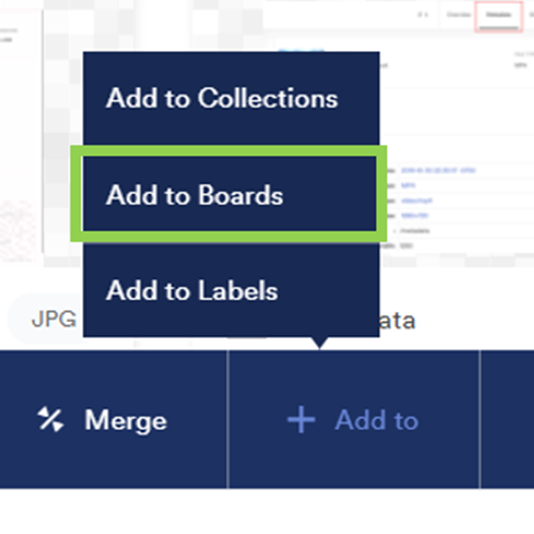Open the Add to action menu
The height and width of the screenshot is (534, 534).
click(354, 420)
